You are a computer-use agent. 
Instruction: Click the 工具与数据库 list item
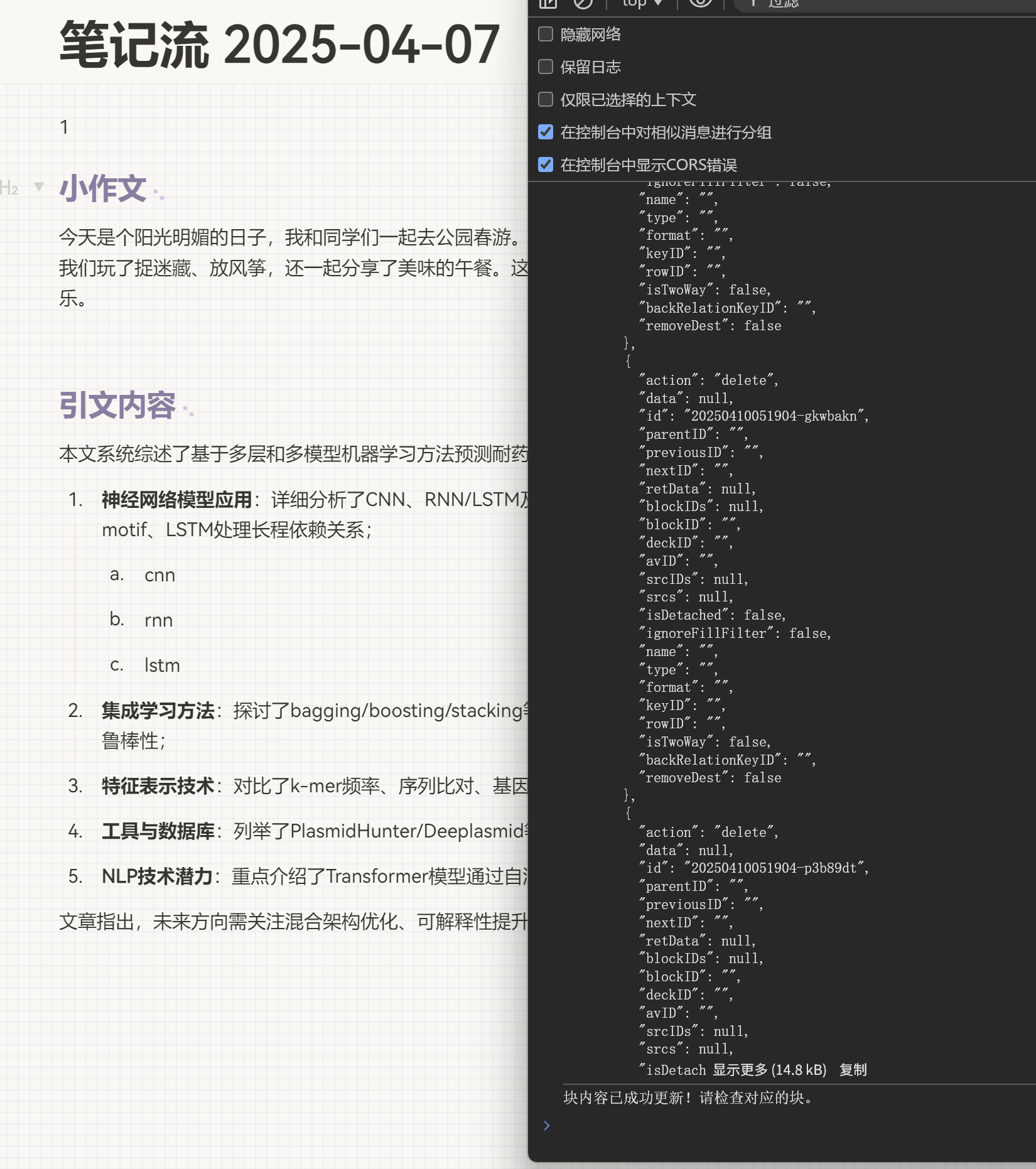[315, 831]
